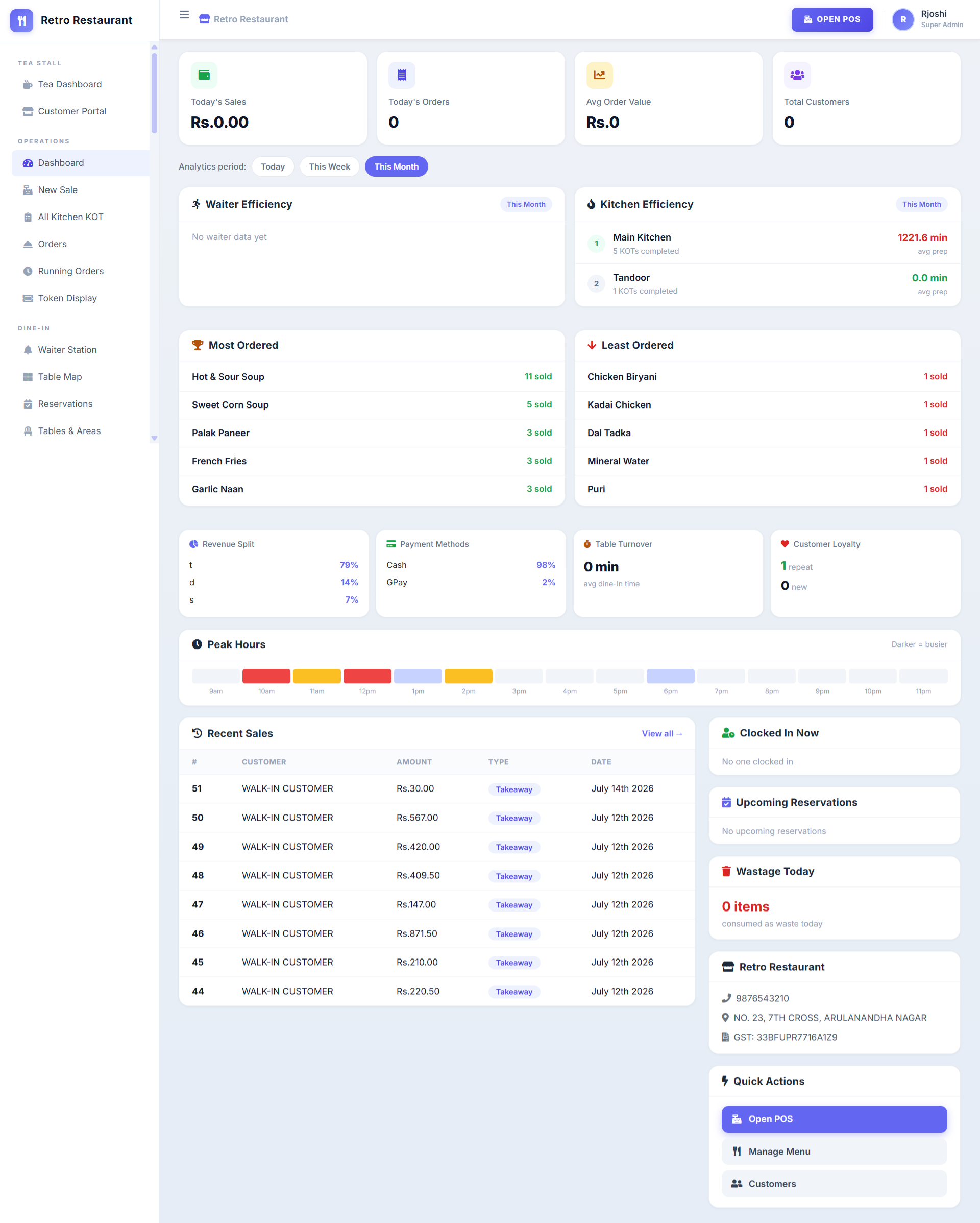Click the Main Kitchen efficiency row
The height and width of the screenshot is (1223, 980).
pyautogui.click(x=767, y=244)
